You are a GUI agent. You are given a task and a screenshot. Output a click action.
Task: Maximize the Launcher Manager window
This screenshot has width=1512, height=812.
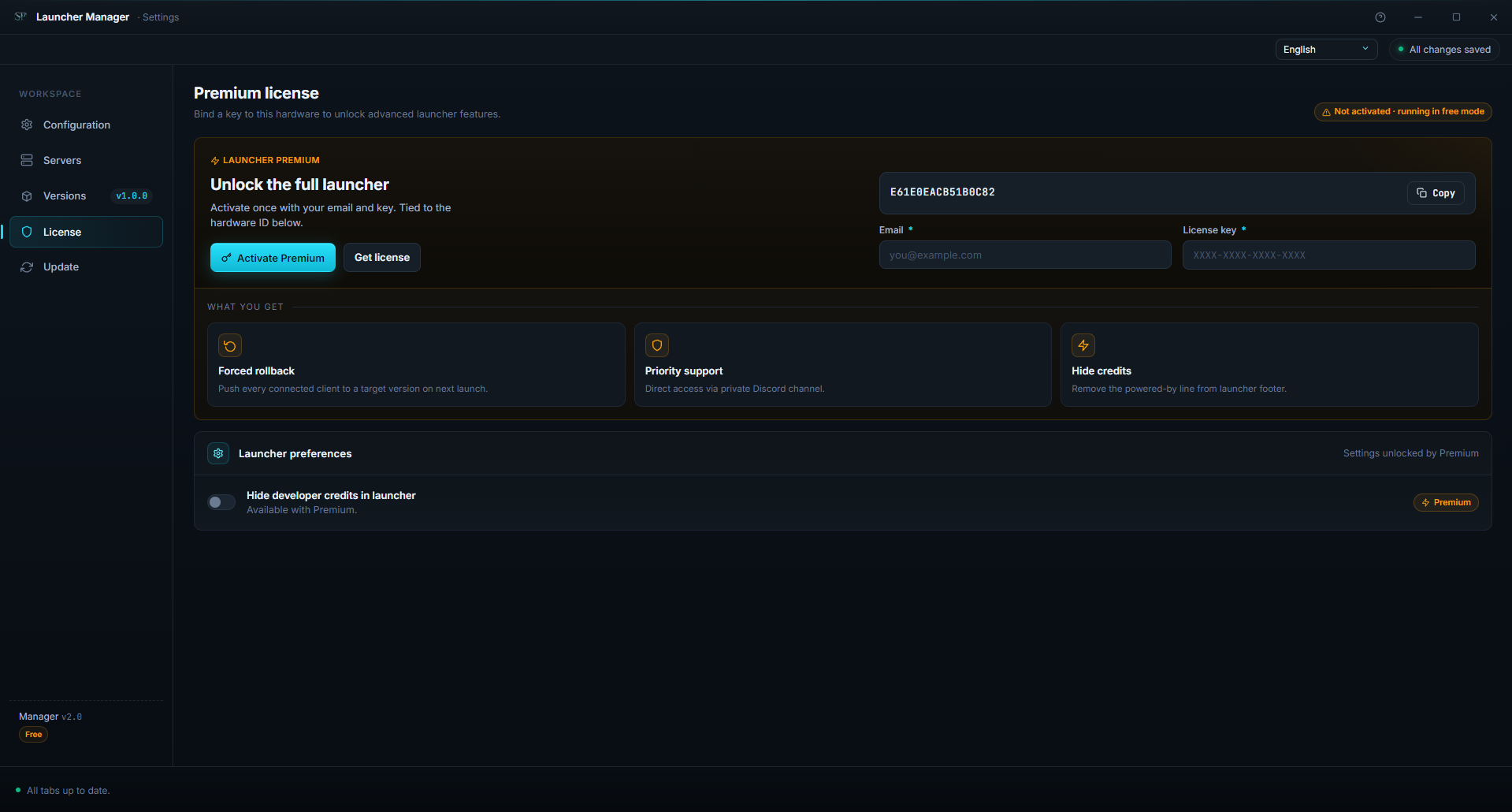[x=1456, y=17]
